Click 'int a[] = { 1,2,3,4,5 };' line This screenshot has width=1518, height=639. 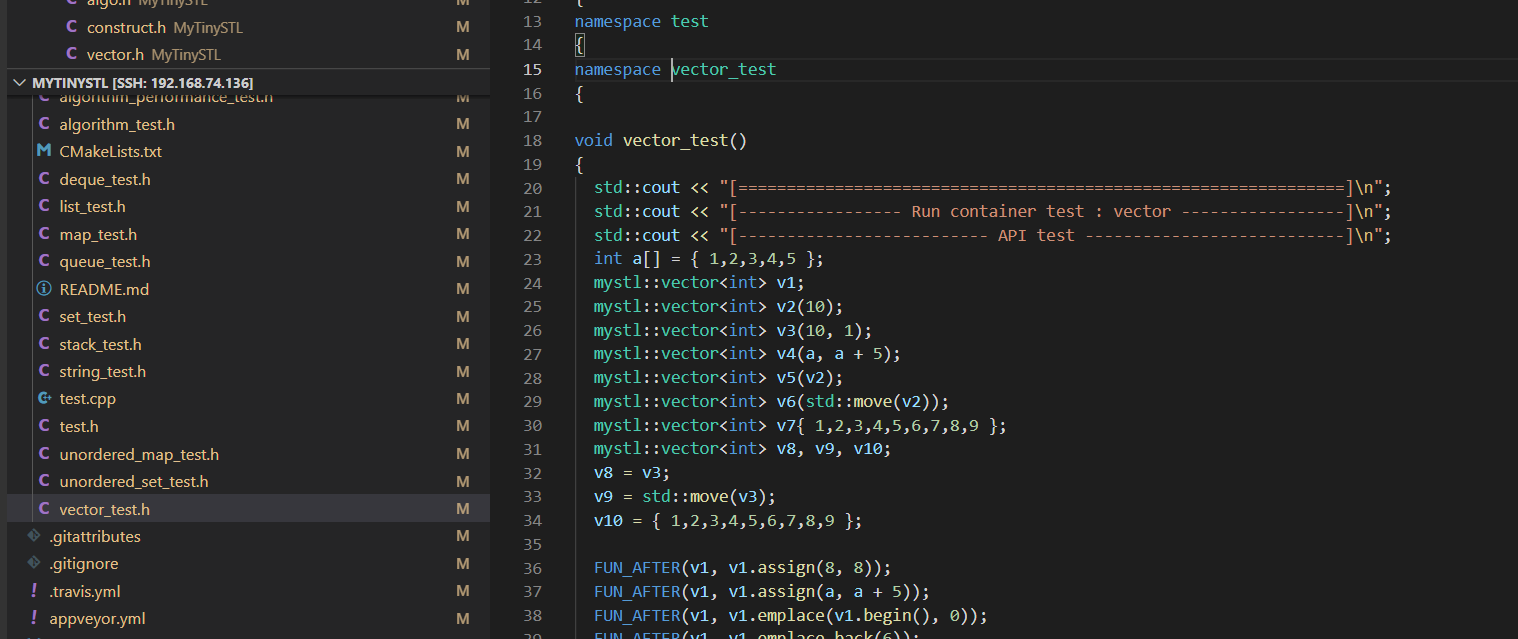pyautogui.click(x=709, y=259)
